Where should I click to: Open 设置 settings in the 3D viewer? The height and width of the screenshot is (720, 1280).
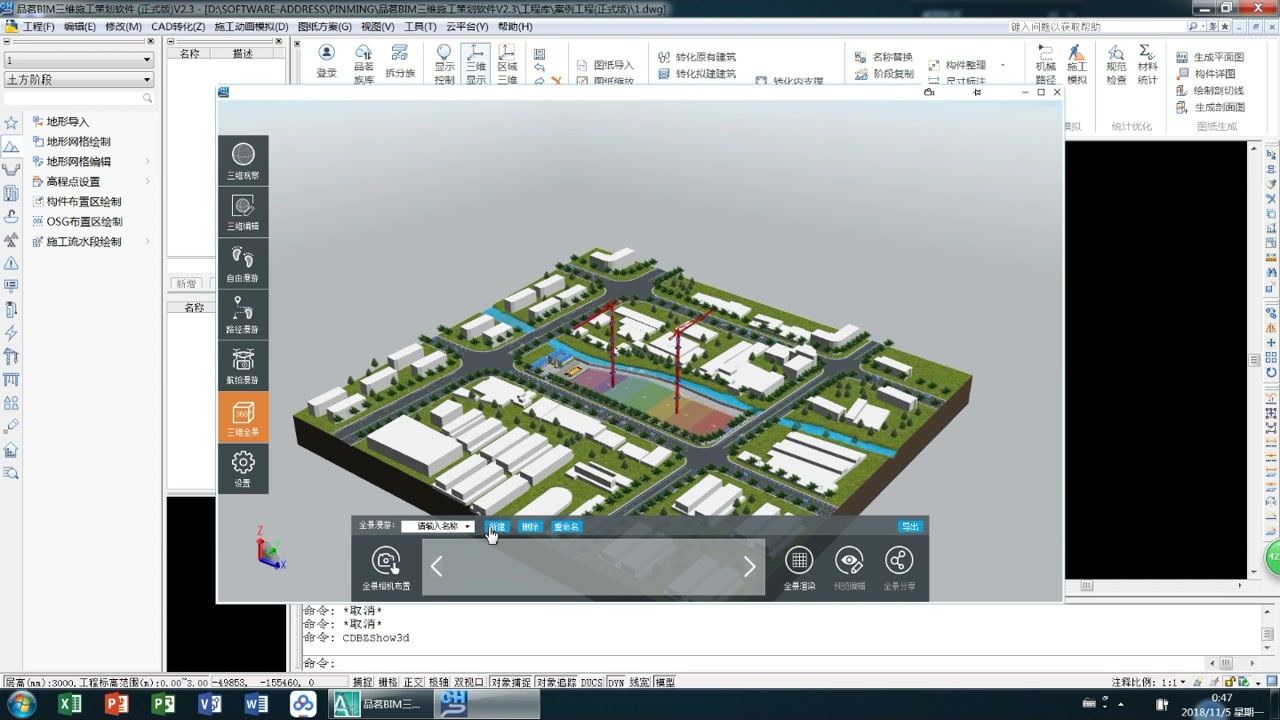243,468
